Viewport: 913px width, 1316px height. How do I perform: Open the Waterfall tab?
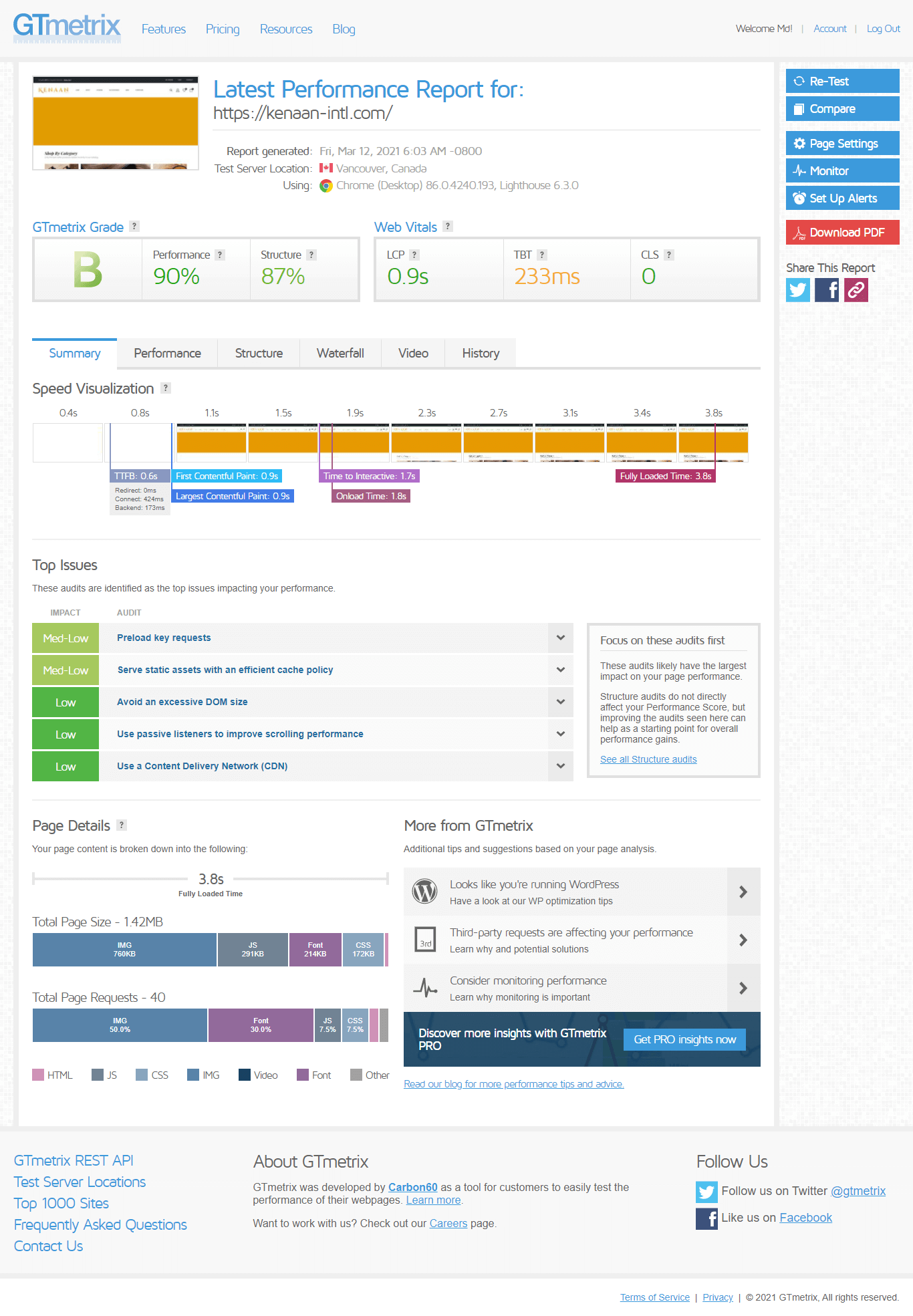coord(340,353)
